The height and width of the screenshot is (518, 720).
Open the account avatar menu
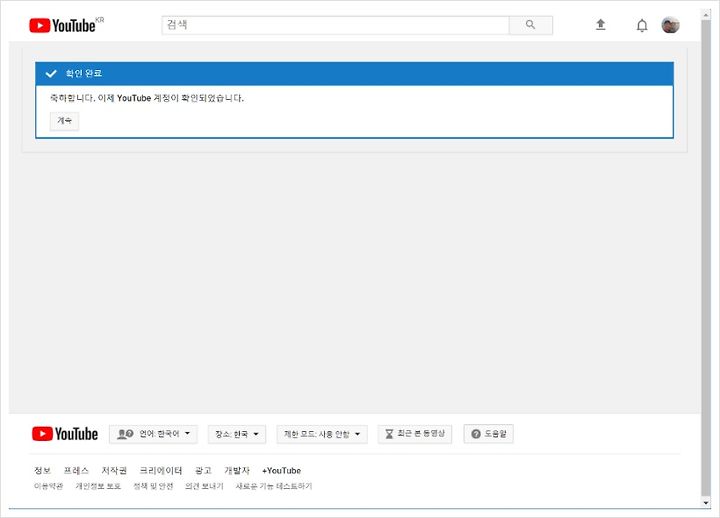(x=670, y=25)
